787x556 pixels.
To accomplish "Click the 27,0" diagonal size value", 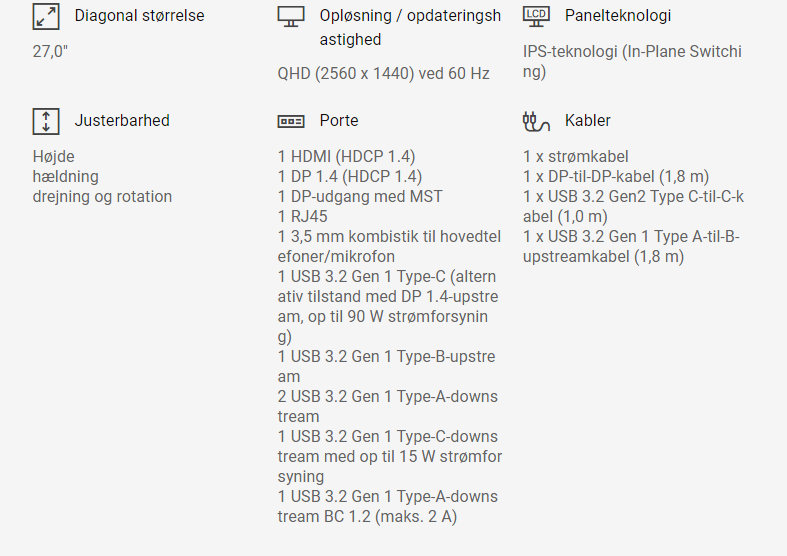I will (51, 51).
